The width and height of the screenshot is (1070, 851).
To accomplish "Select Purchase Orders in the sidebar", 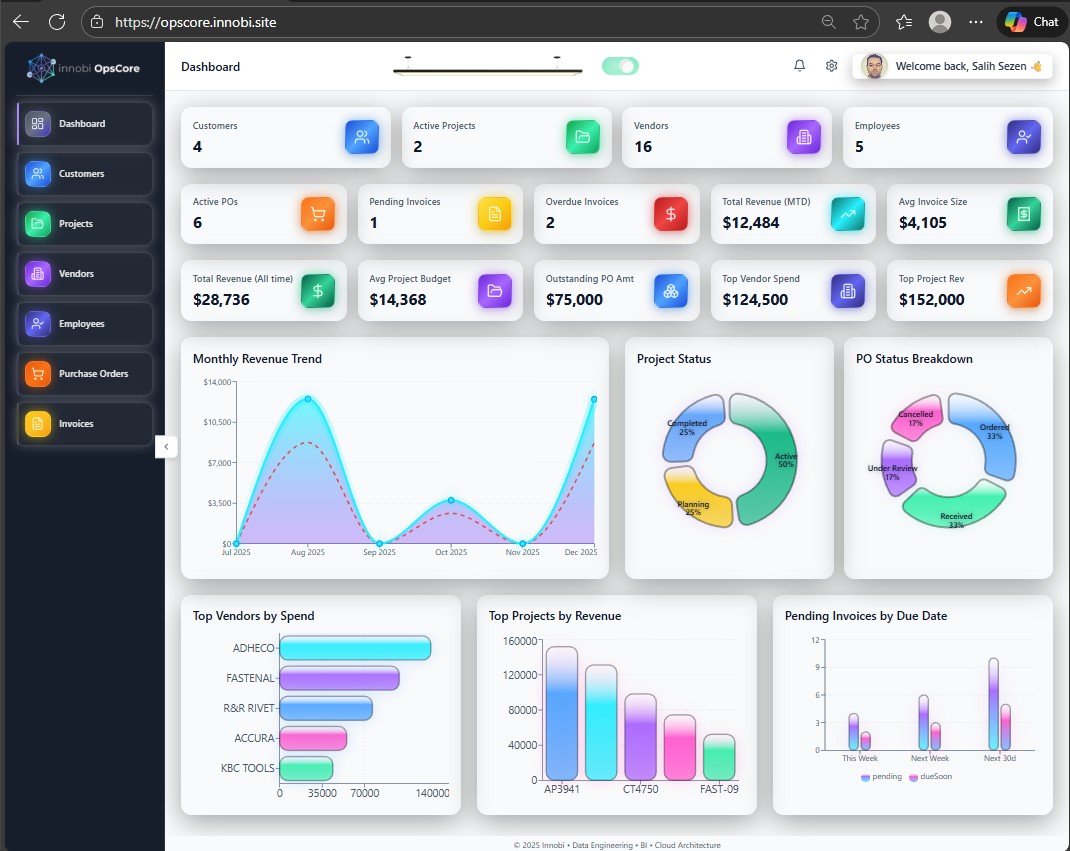I will [83, 373].
